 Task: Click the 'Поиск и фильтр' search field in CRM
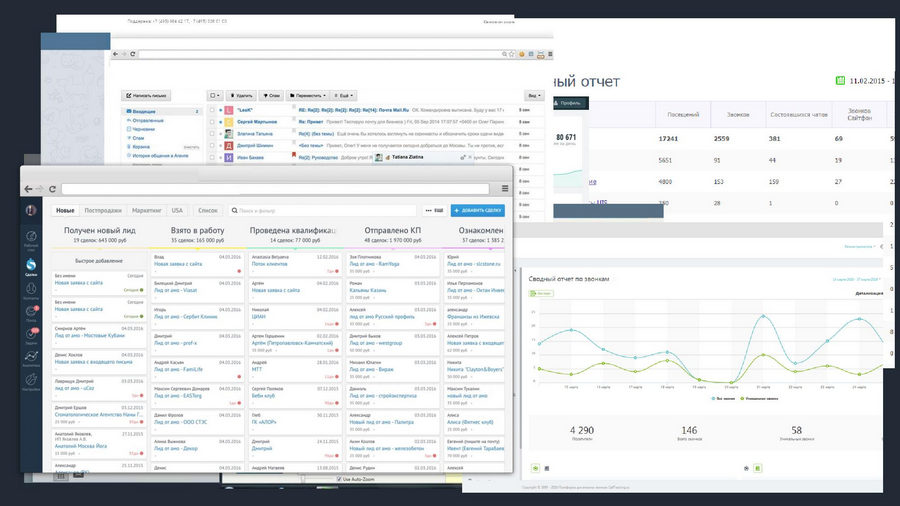tap(322, 211)
